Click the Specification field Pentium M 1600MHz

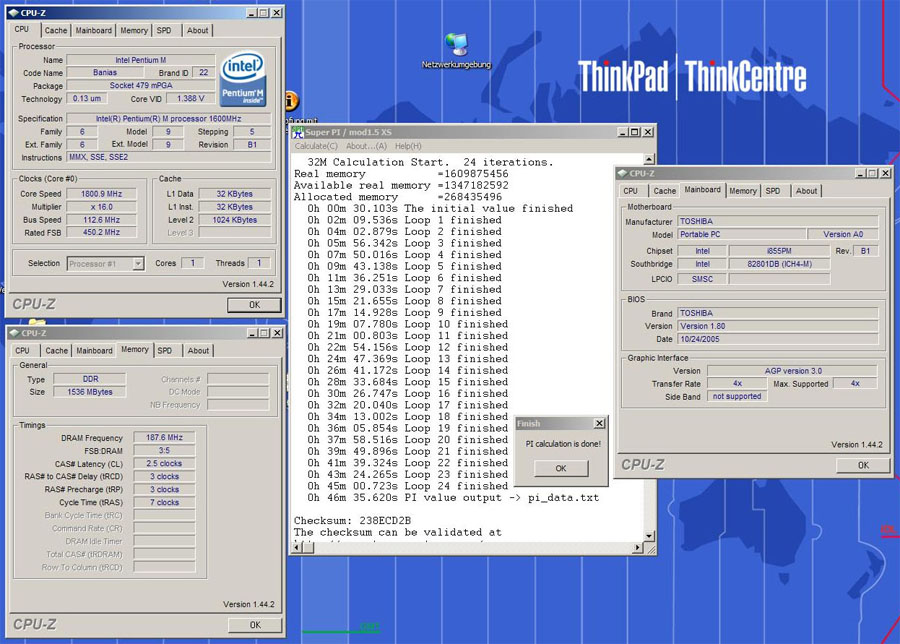(x=168, y=119)
